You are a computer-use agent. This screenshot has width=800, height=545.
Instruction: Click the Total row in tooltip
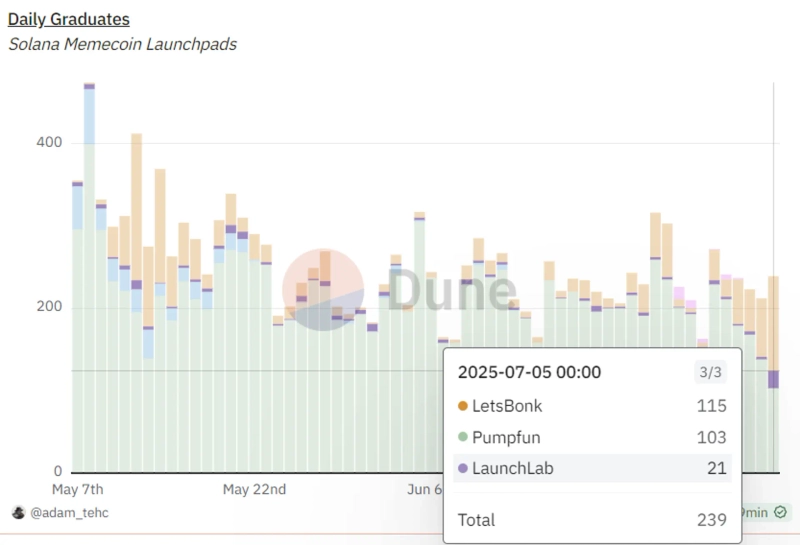pos(592,519)
